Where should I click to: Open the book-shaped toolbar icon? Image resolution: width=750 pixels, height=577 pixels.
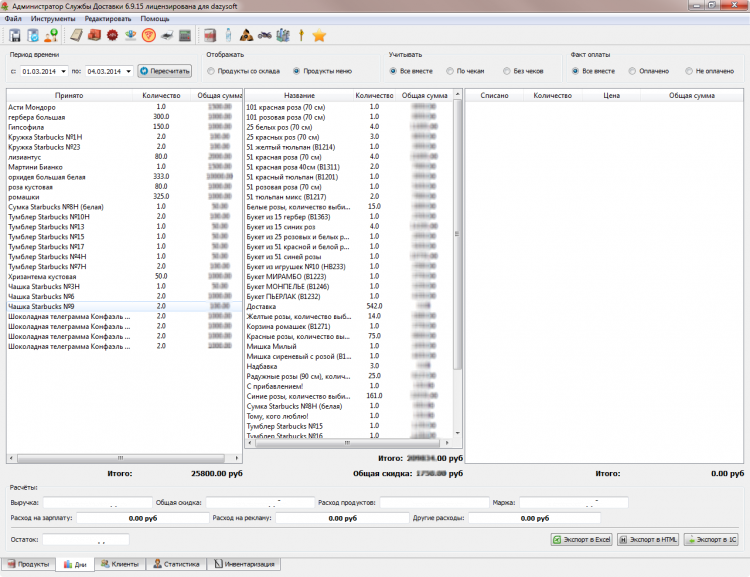pyautogui.click(x=76, y=35)
